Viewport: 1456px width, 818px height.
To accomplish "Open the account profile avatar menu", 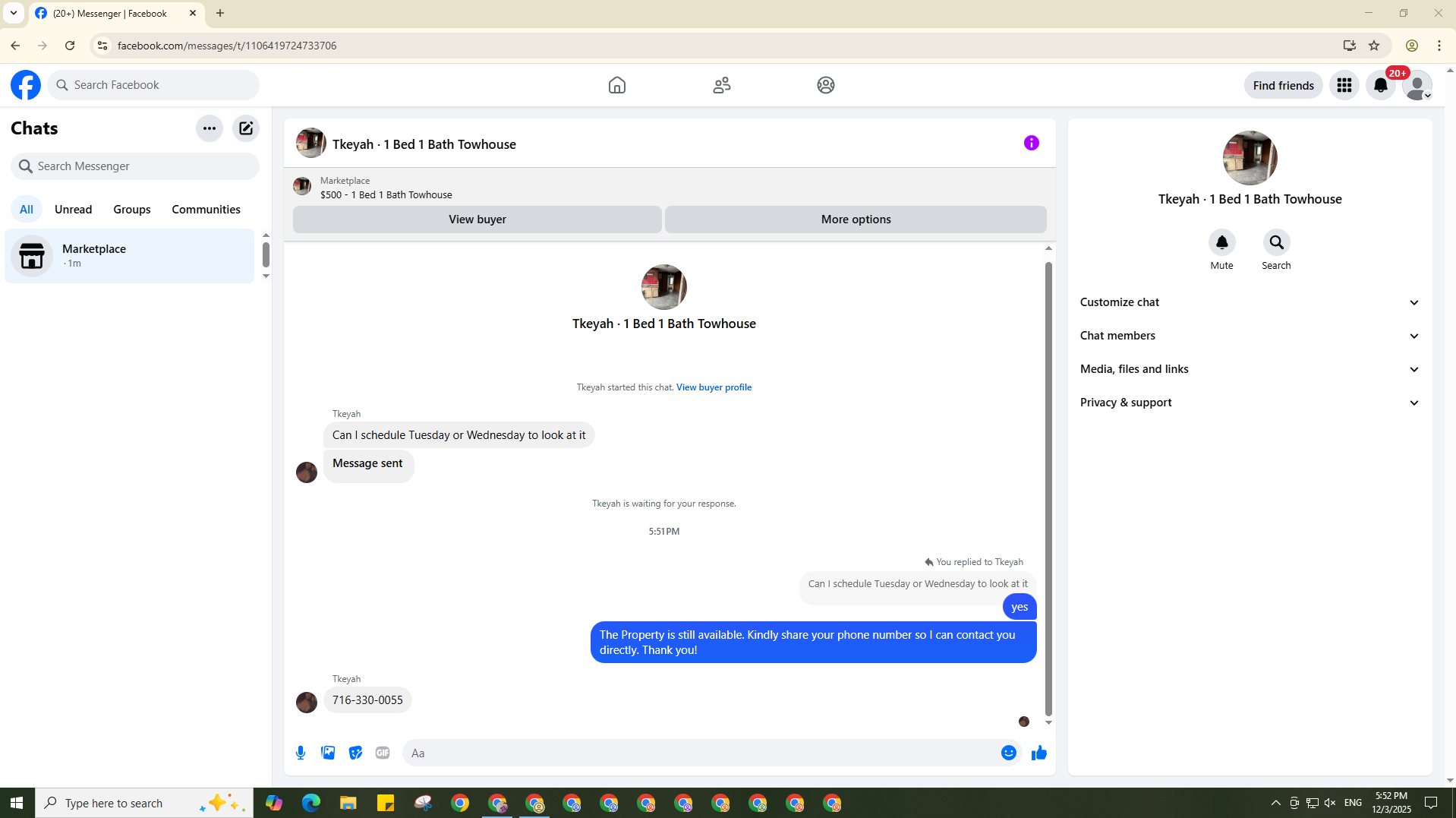I will (1417, 85).
